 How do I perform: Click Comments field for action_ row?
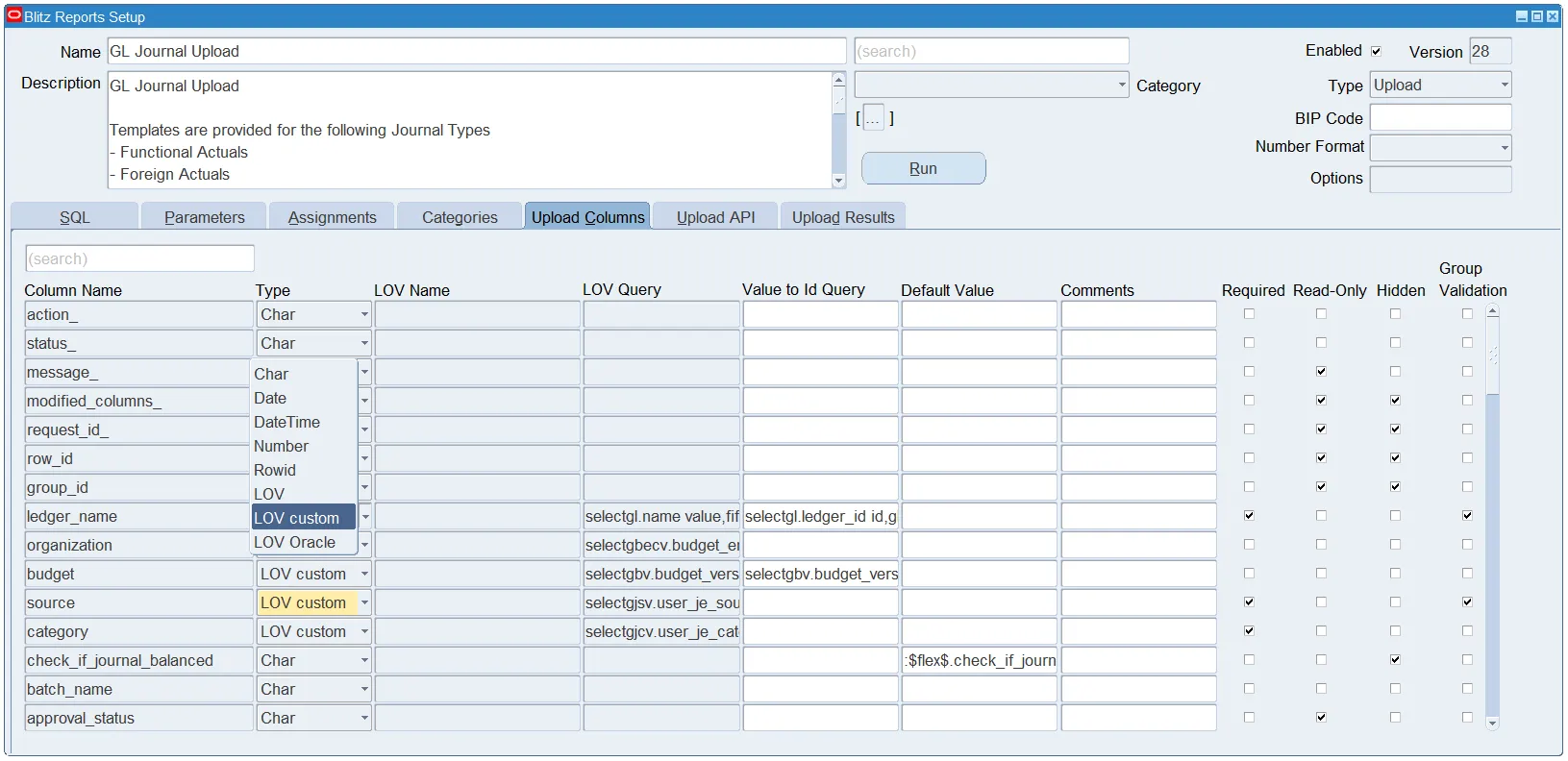tap(1138, 314)
